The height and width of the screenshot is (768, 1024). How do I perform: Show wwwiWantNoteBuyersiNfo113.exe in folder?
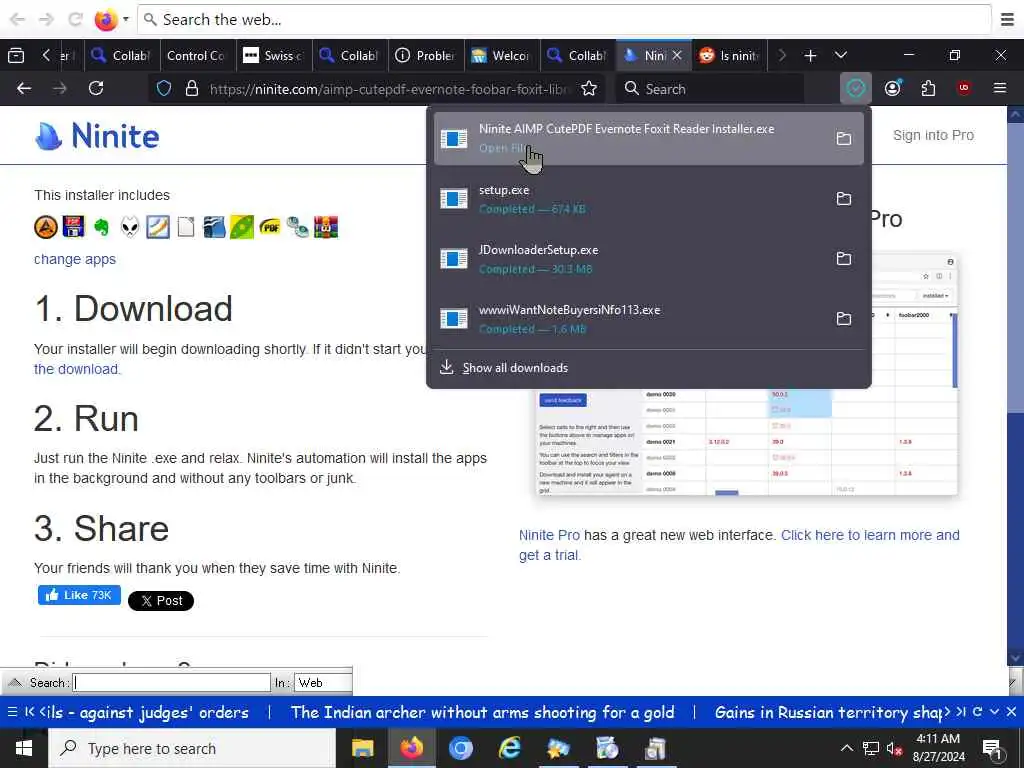[844, 319]
